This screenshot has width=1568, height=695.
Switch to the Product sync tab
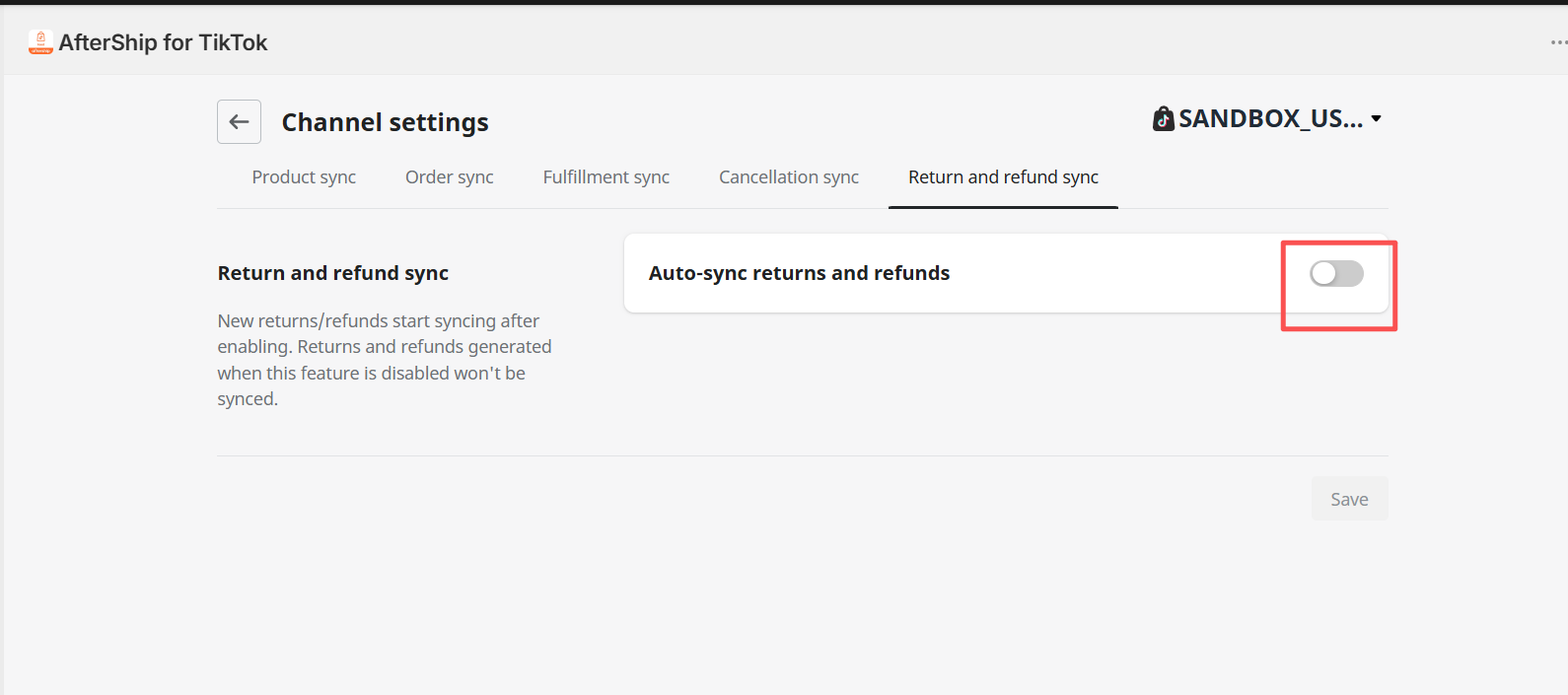click(304, 177)
